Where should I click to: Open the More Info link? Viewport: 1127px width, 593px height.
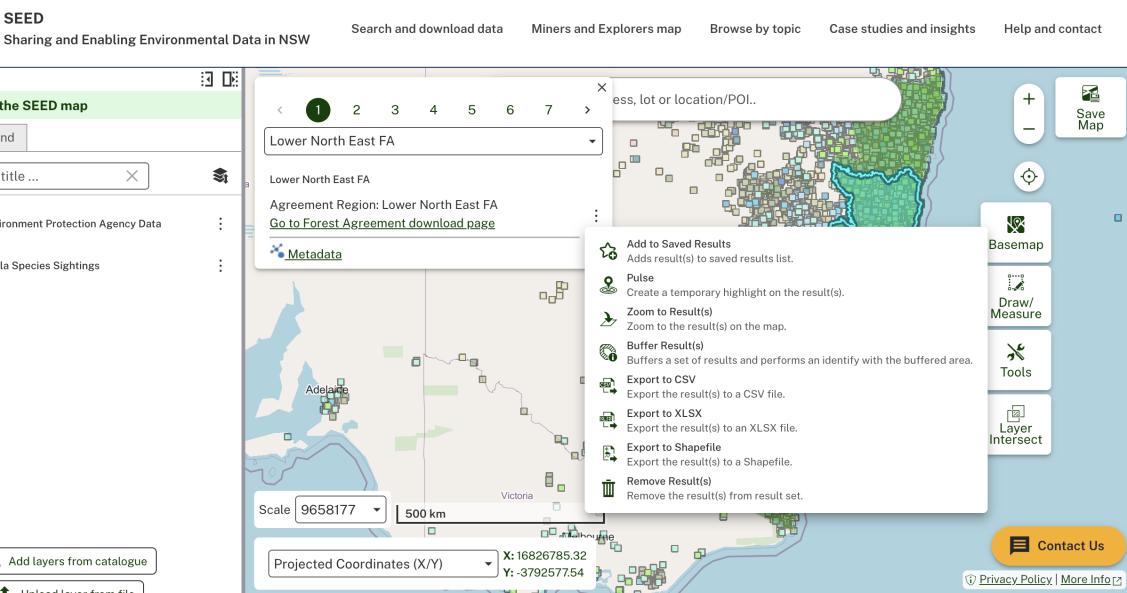pyautogui.click(x=1085, y=579)
